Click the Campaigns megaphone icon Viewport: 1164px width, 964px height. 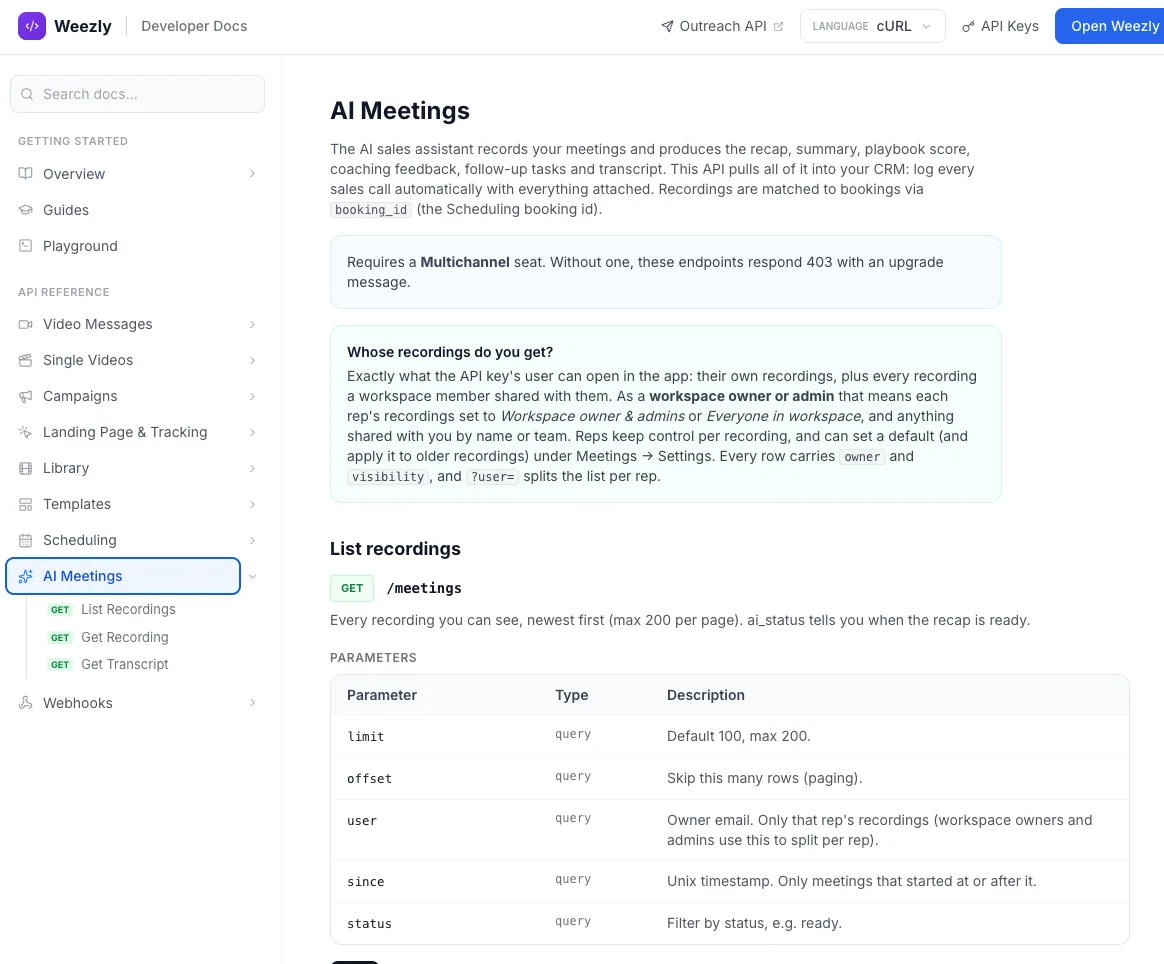[25, 396]
